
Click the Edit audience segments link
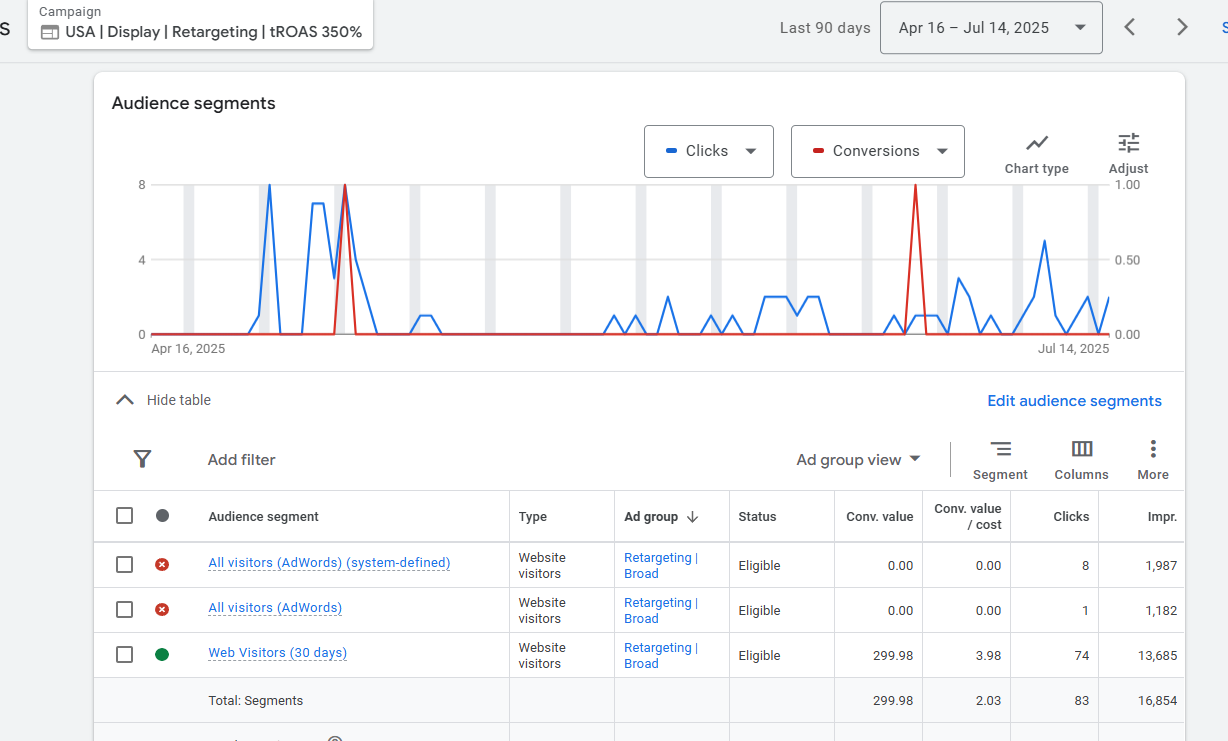(1074, 401)
